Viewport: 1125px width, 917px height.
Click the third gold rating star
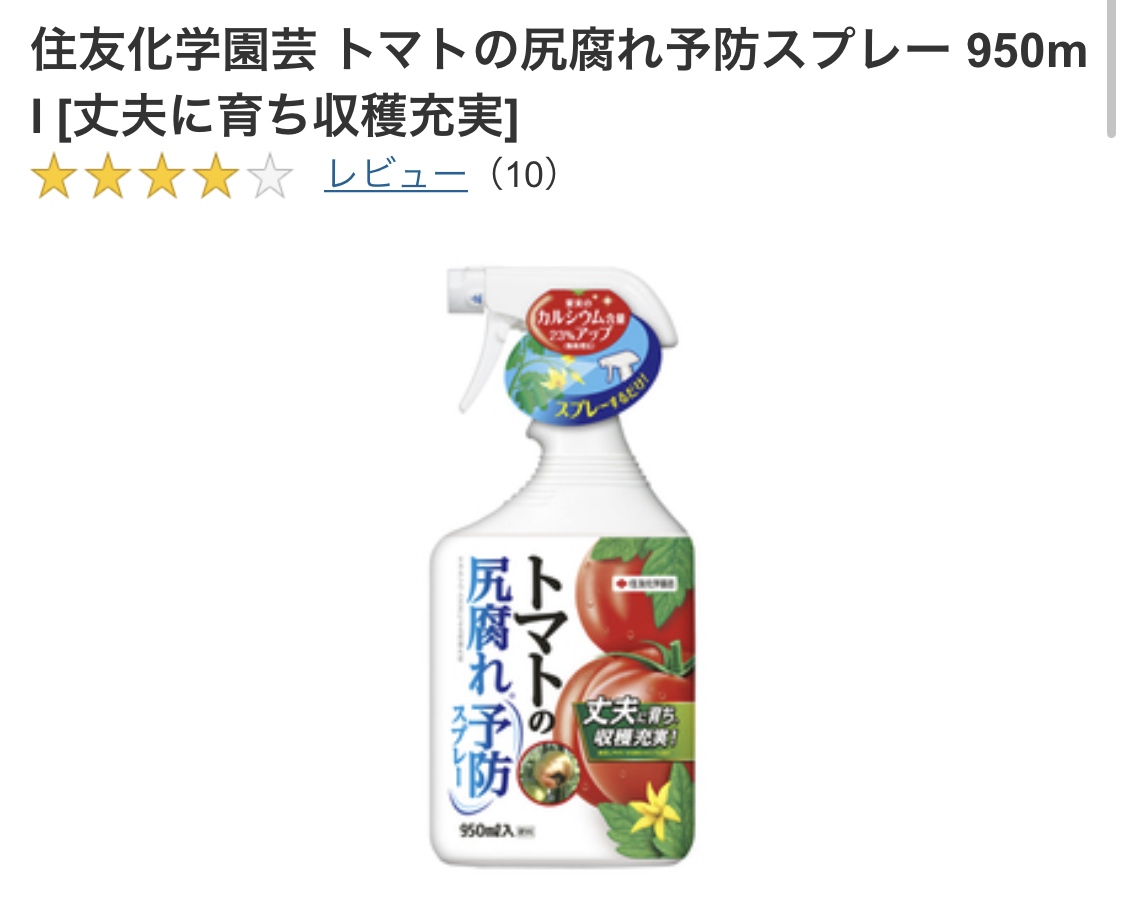click(163, 177)
